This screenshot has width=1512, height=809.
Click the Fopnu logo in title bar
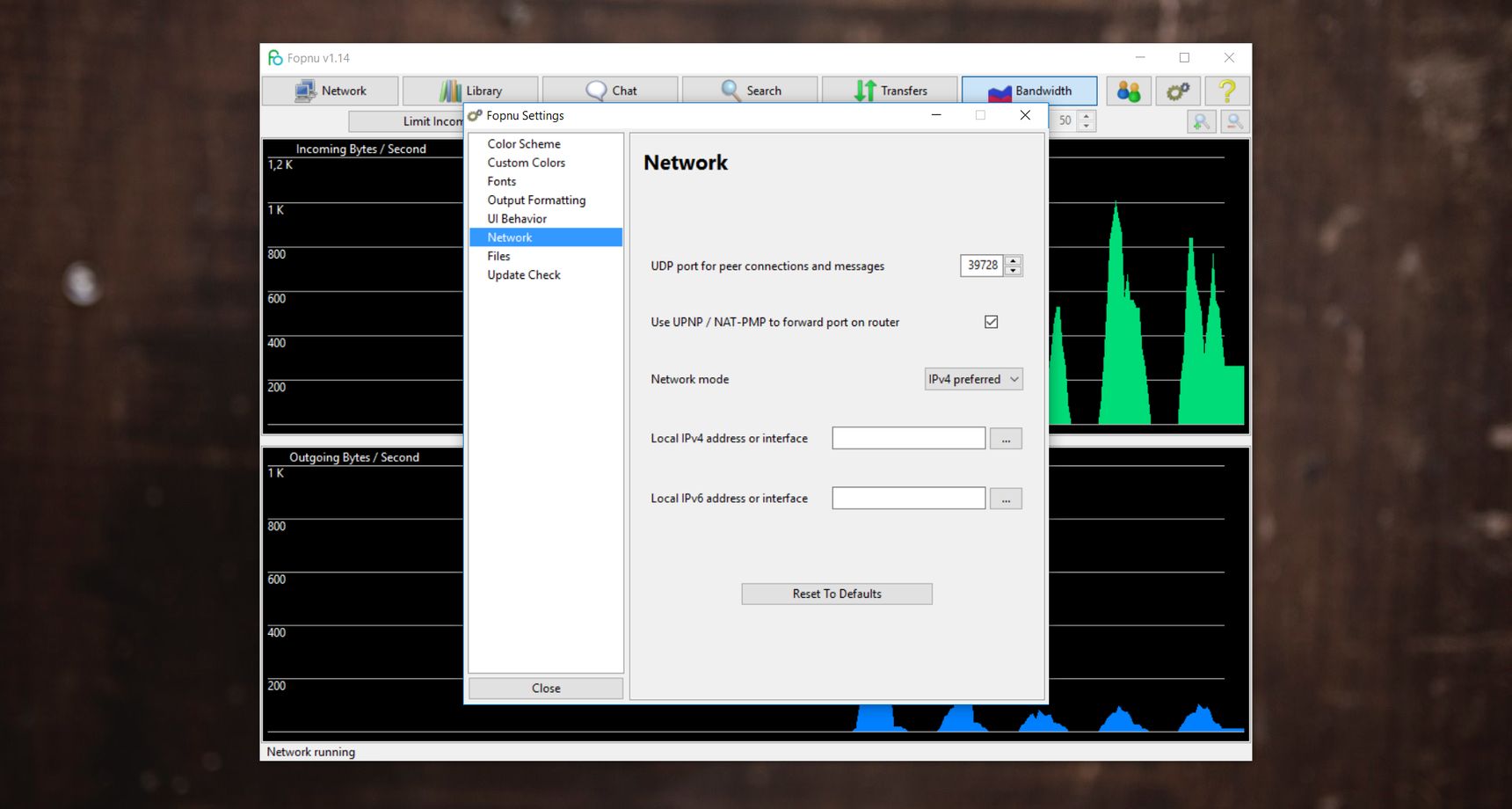275,58
